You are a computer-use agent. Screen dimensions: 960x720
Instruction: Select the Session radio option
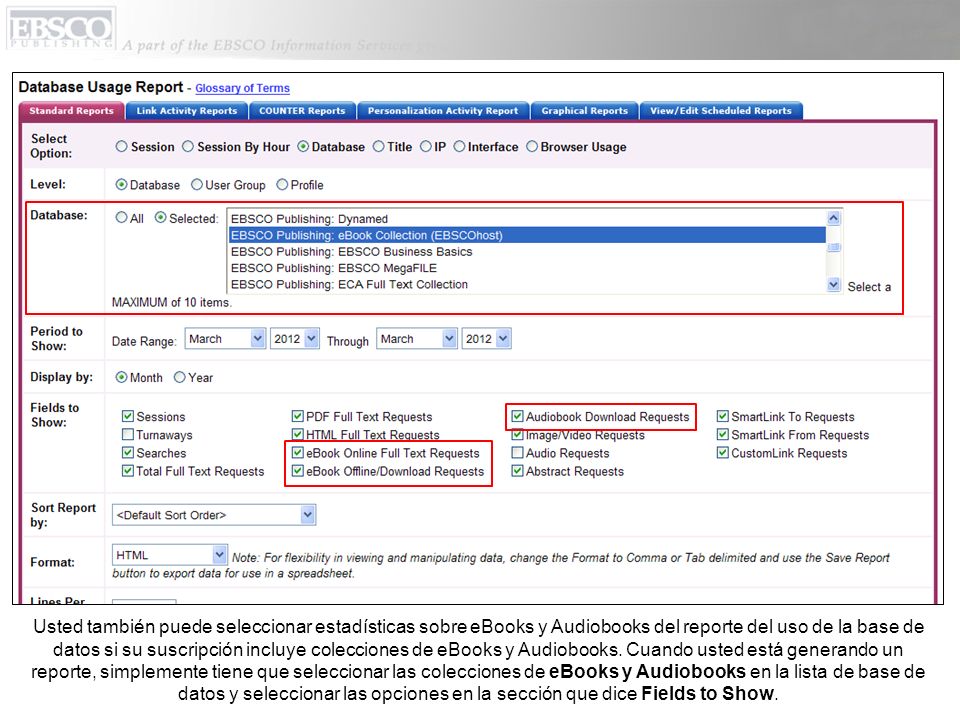tap(122, 147)
